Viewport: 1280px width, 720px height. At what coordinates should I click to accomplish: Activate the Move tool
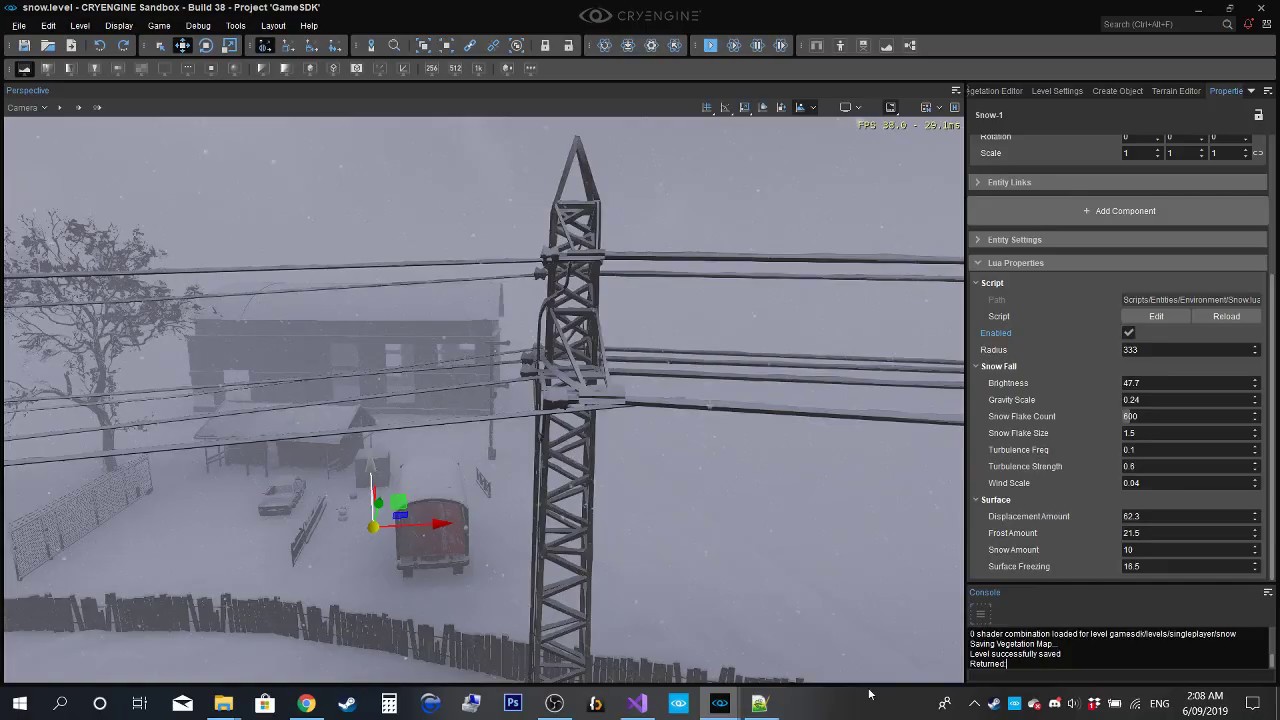[x=182, y=45]
